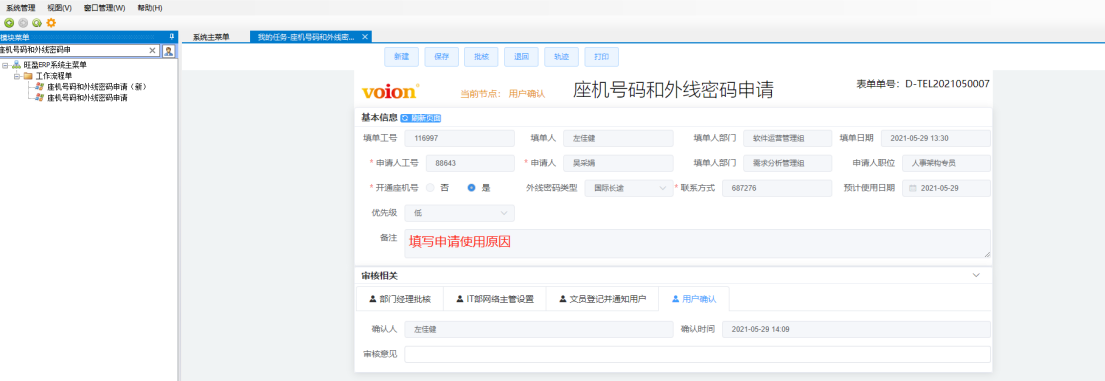Select 否 for 开通座机号
The image size is (1105, 381).
pyautogui.click(x=431, y=188)
